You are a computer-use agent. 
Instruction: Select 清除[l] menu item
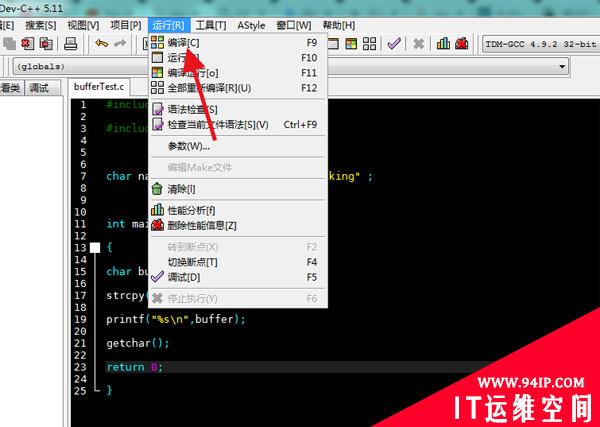[238, 189]
